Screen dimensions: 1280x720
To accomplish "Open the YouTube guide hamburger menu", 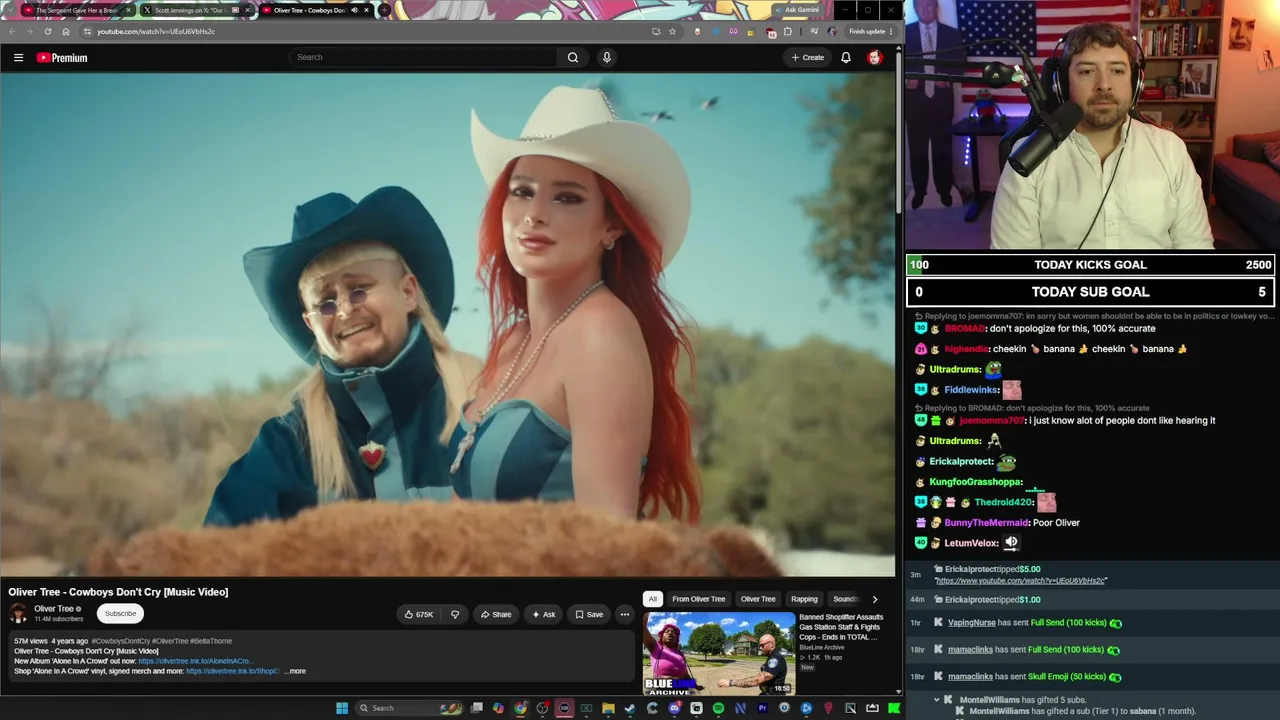I will click(x=18, y=58).
